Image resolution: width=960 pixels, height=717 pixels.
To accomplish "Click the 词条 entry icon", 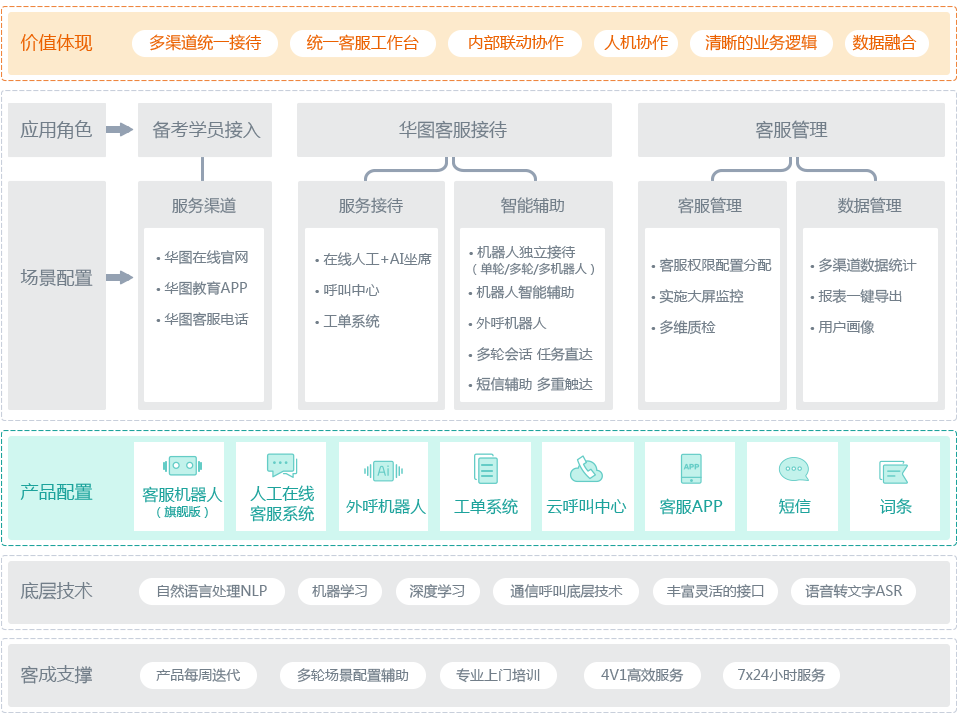I will [x=893, y=472].
